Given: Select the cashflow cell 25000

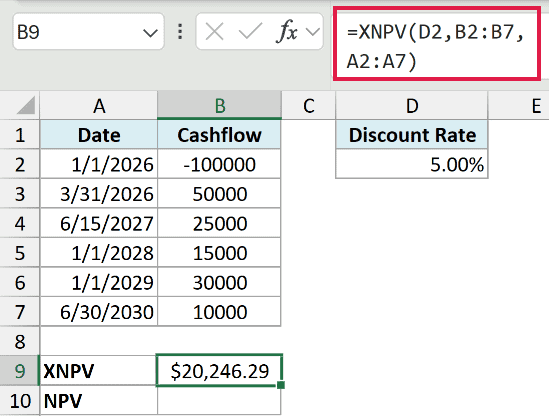Looking at the screenshot, I should pos(219,223).
